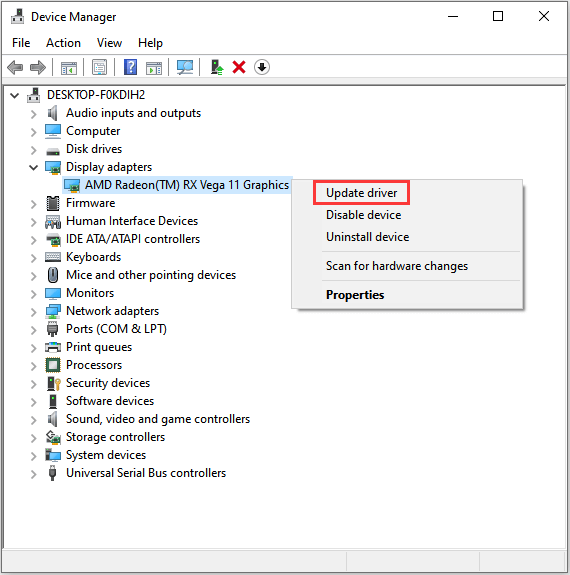Select the Print queues label
This screenshot has width=570, height=575.
point(99,347)
